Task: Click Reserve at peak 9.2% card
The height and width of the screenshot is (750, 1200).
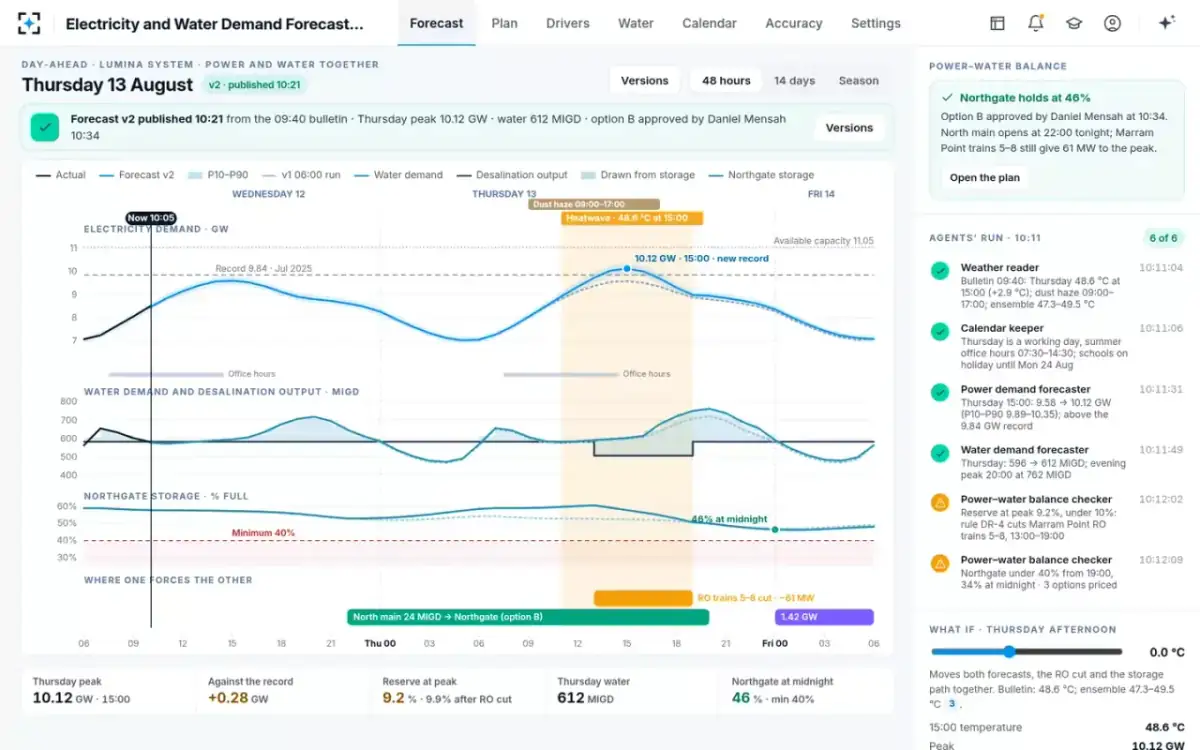Action: pos(458,691)
